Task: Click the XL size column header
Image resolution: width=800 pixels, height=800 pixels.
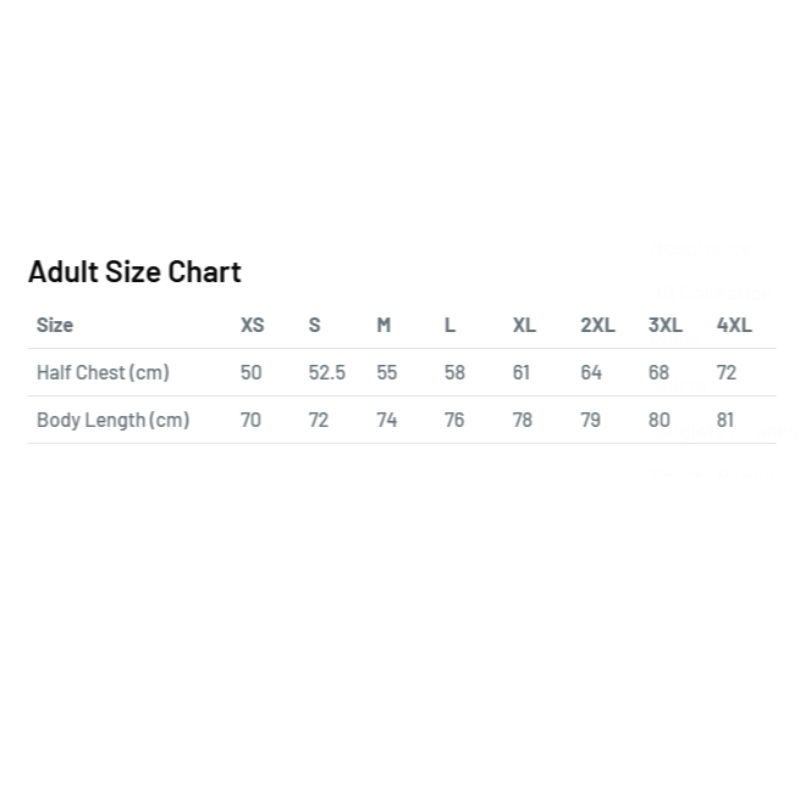Action: (x=523, y=325)
